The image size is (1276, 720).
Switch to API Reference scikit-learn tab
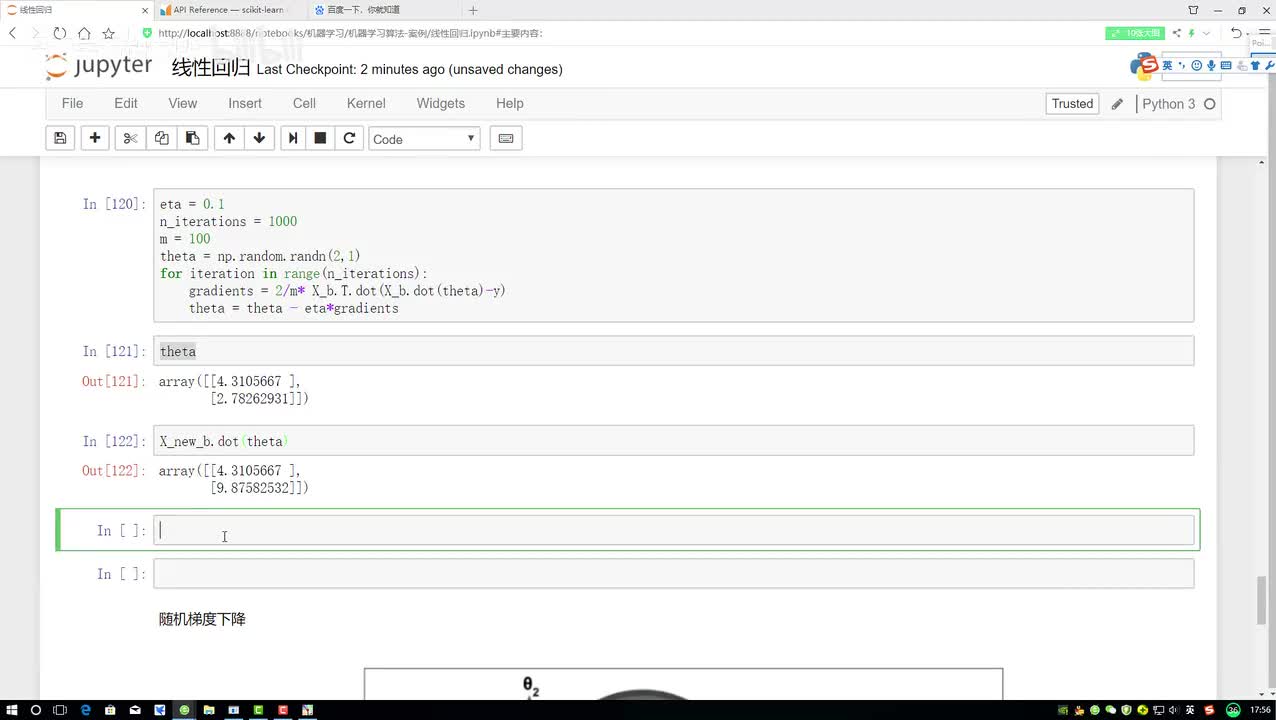tap(229, 10)
